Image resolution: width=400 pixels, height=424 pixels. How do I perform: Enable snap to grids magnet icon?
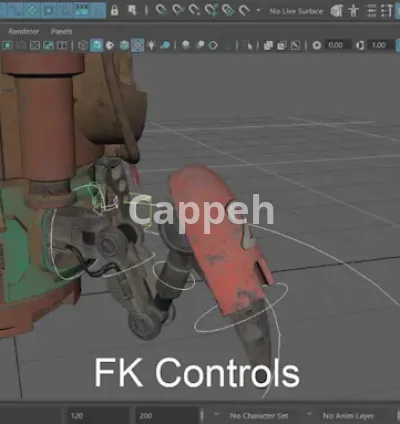tap(161, 10)
